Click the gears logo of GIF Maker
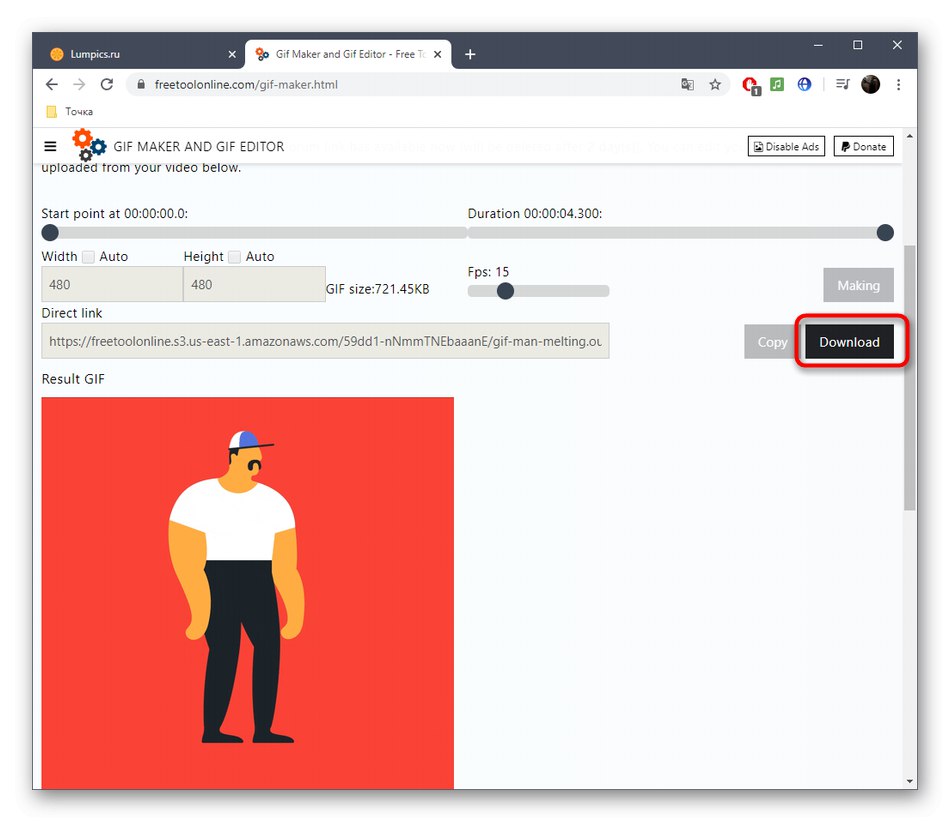Viewport: 950px width, 822px height. [88, 146]
